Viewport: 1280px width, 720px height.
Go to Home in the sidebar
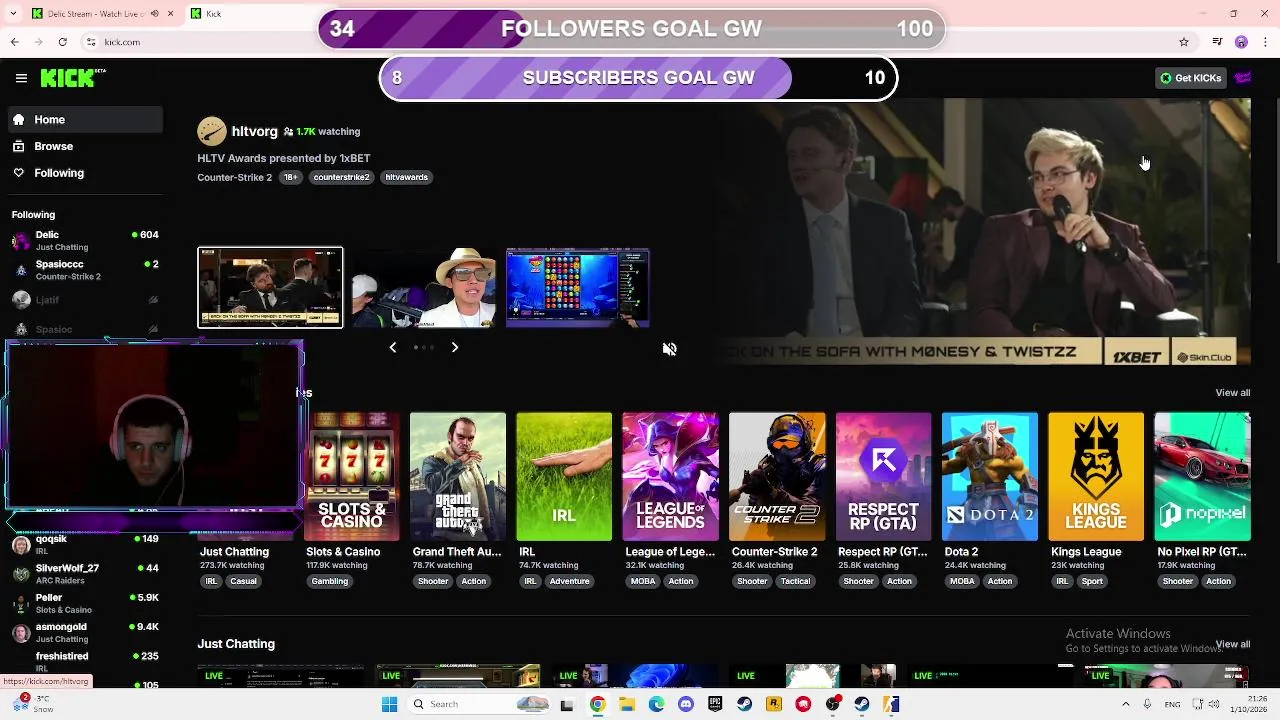(85, 119)
